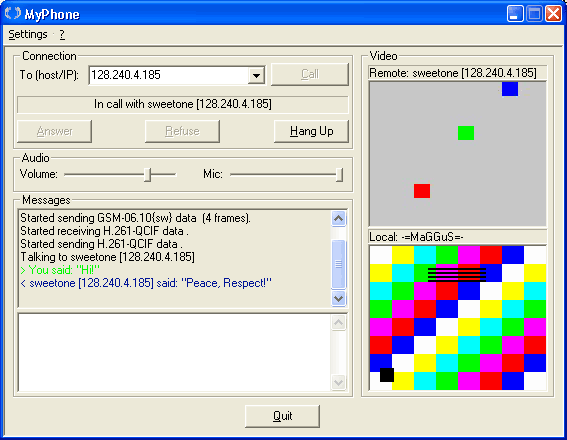
Task: Click the host/IP address field
Action: click(169, 75)
